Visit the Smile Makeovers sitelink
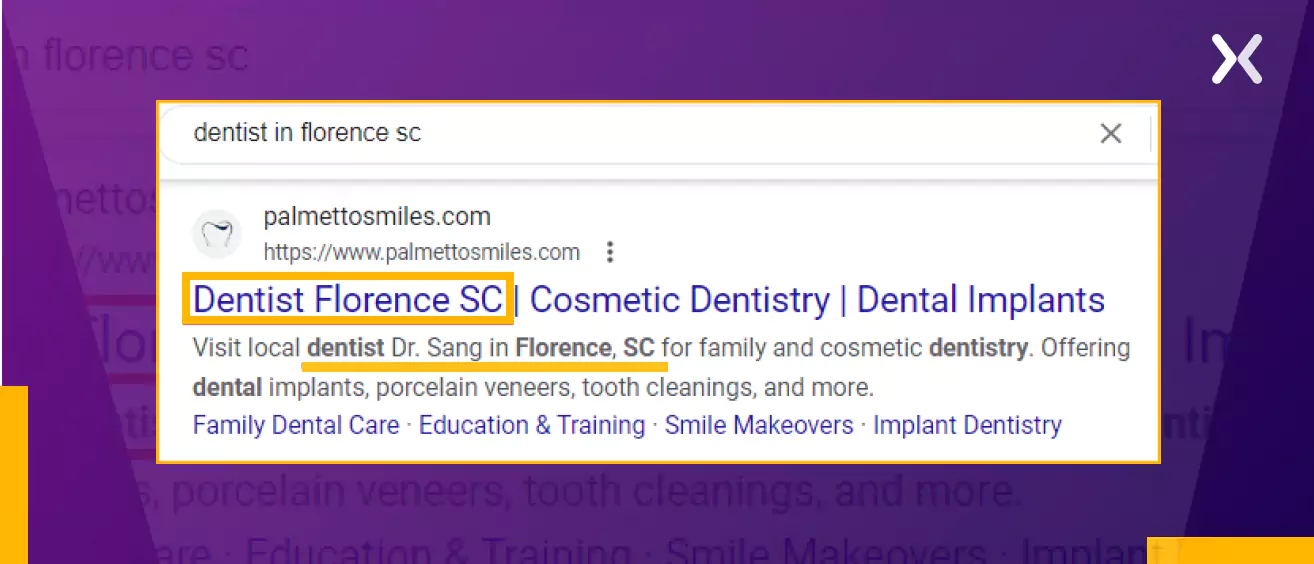This screenshot has height=564, width=1314. tap(759, 425)
